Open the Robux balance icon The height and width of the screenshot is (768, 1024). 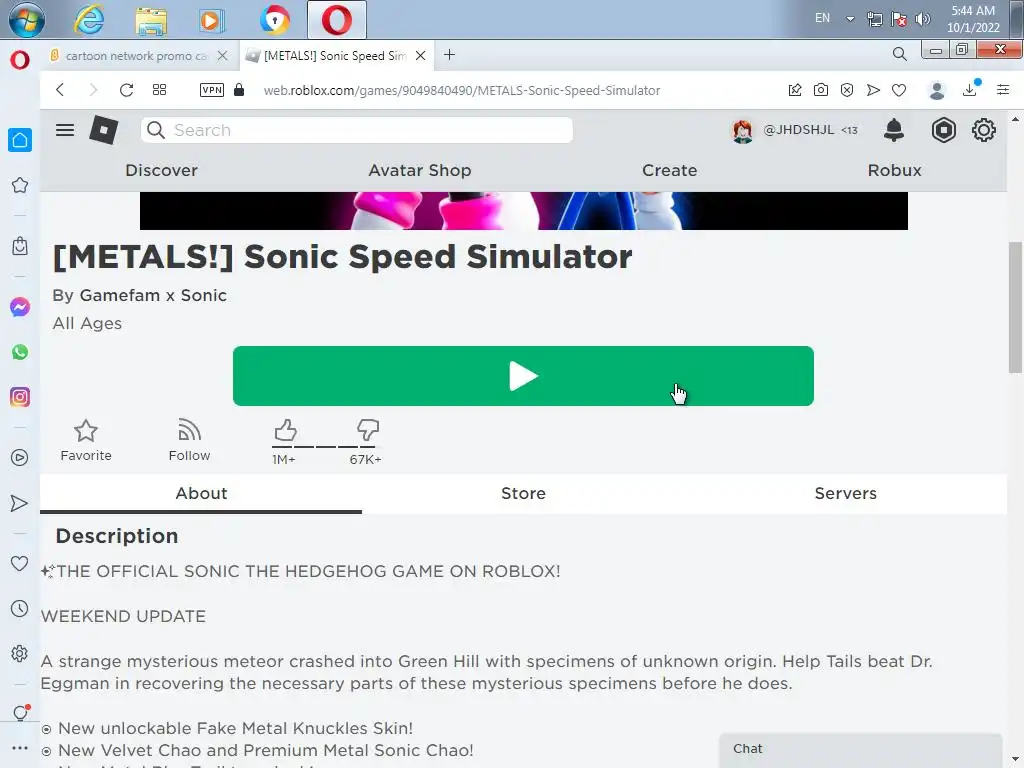[944, 130]
